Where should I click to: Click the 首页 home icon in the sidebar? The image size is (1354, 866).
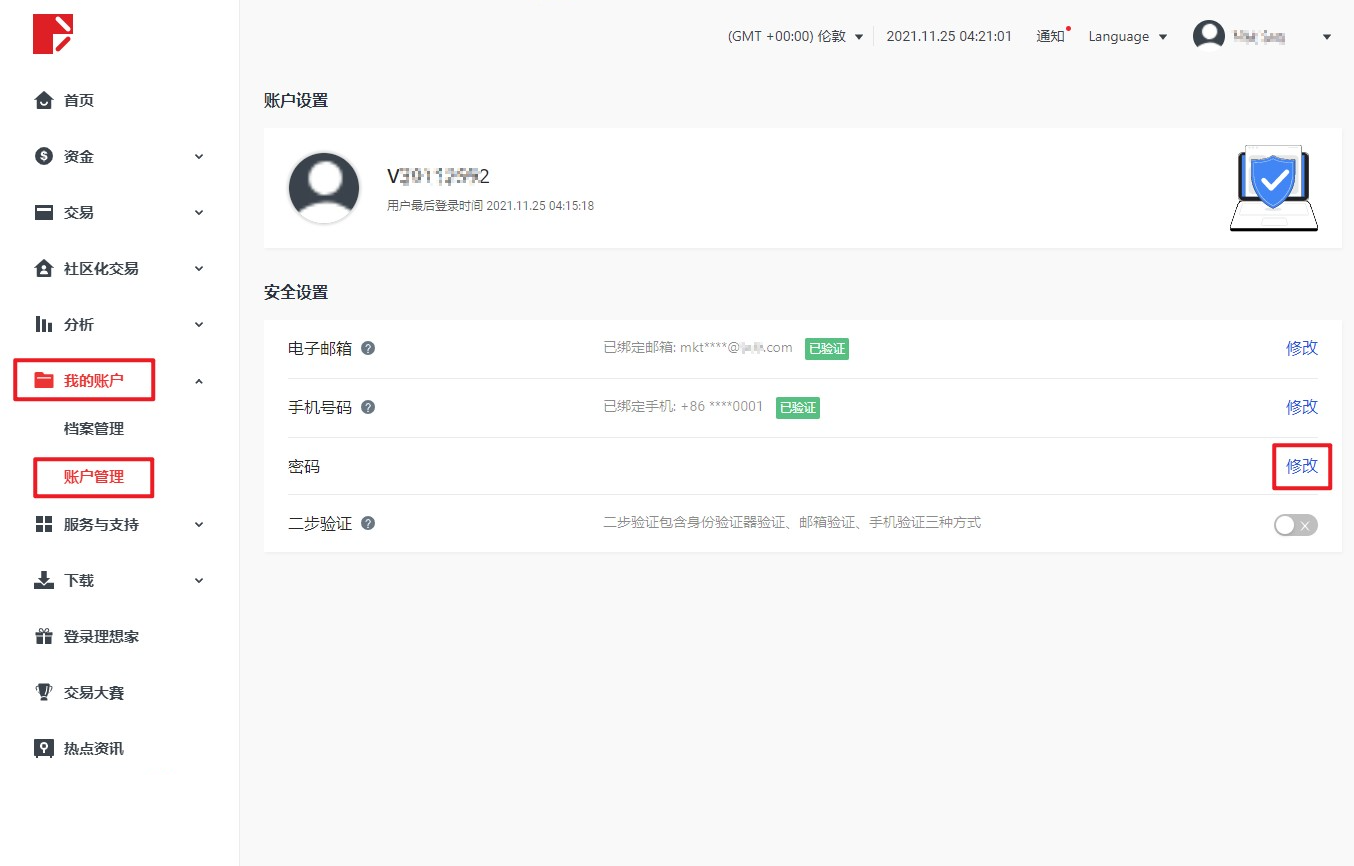click(44, 101)
